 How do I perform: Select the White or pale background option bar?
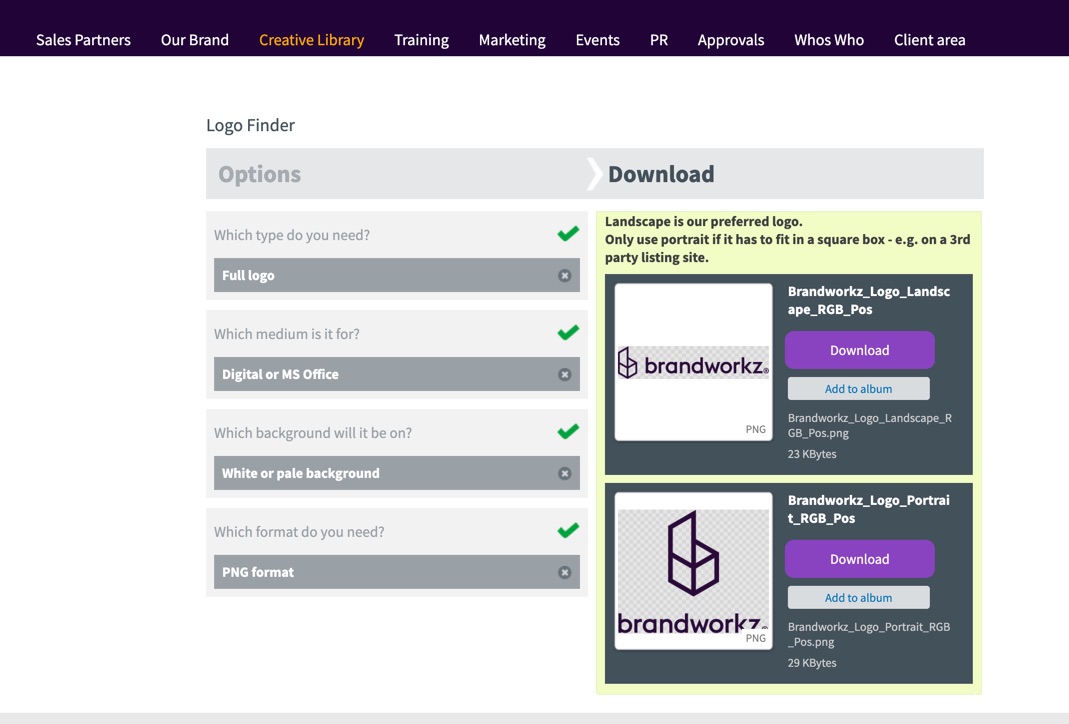click(x=397, y=473)
